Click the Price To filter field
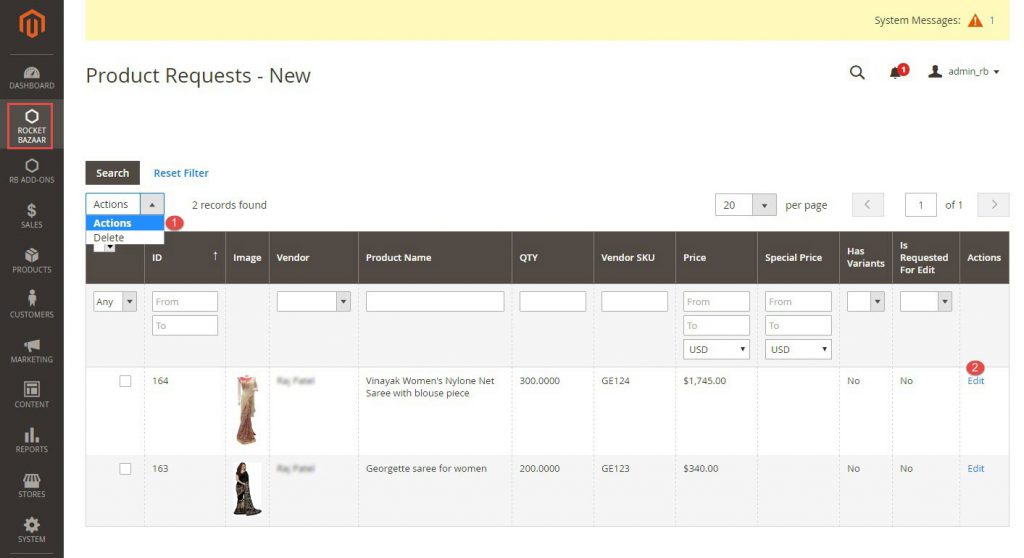Viewport: 1024px width, 558px height. (x=716, y=325)
